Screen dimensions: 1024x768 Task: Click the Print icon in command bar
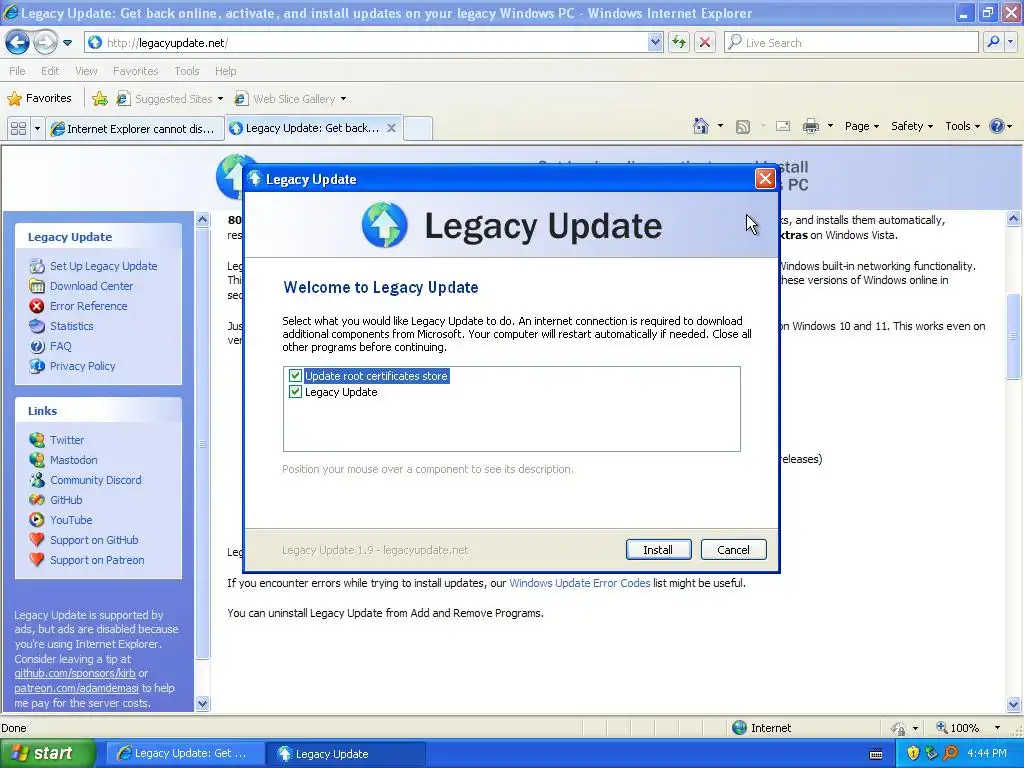[x=810, y=126]
